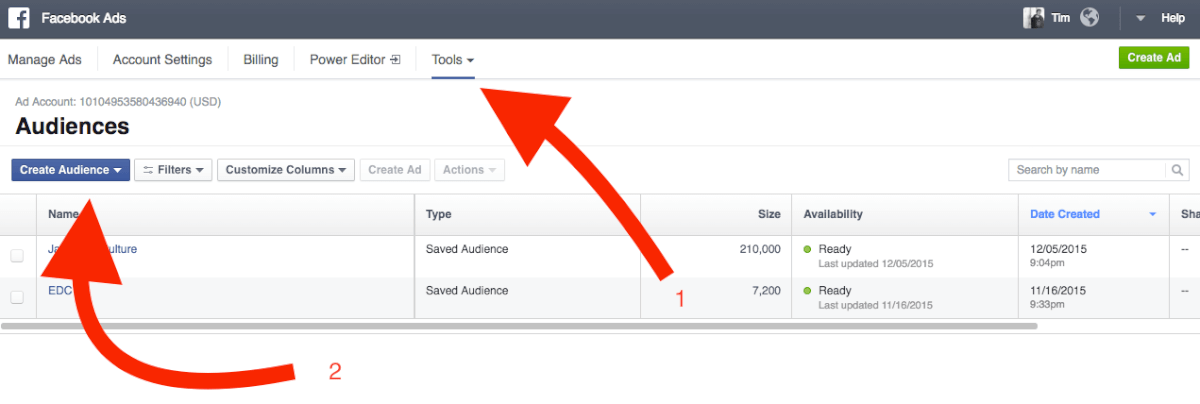
Task: Open the Create Audience dropdown
Action: [x=71, y=170]
